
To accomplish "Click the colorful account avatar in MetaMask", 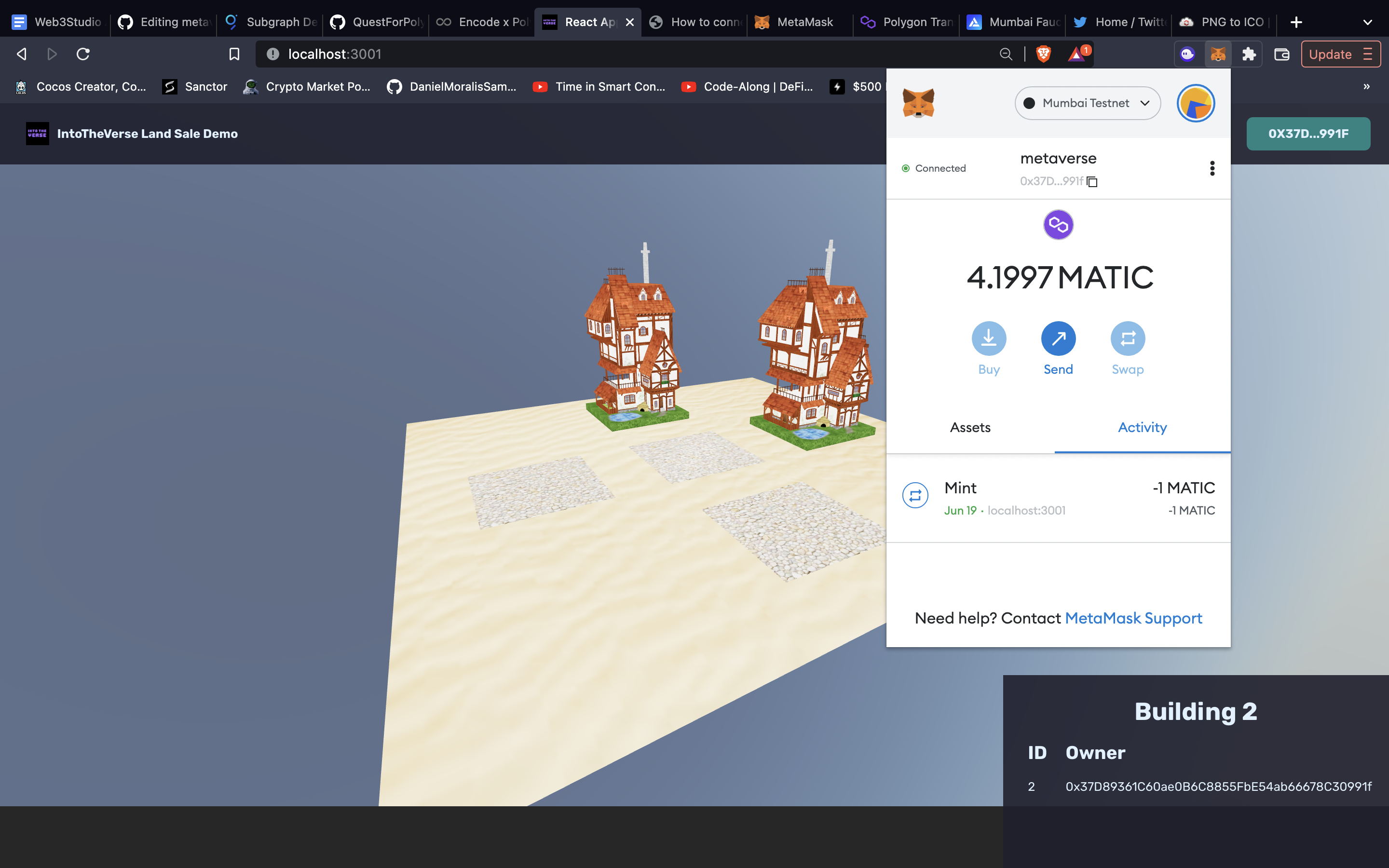I will [x=1195, y=103].
